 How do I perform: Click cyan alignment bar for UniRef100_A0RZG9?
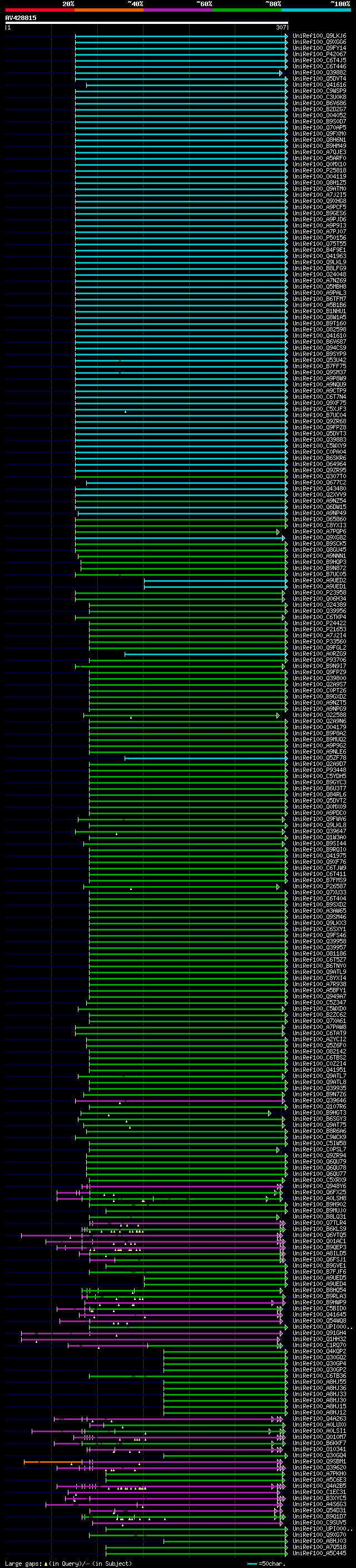pyautogui.click(x=206, y=654)
